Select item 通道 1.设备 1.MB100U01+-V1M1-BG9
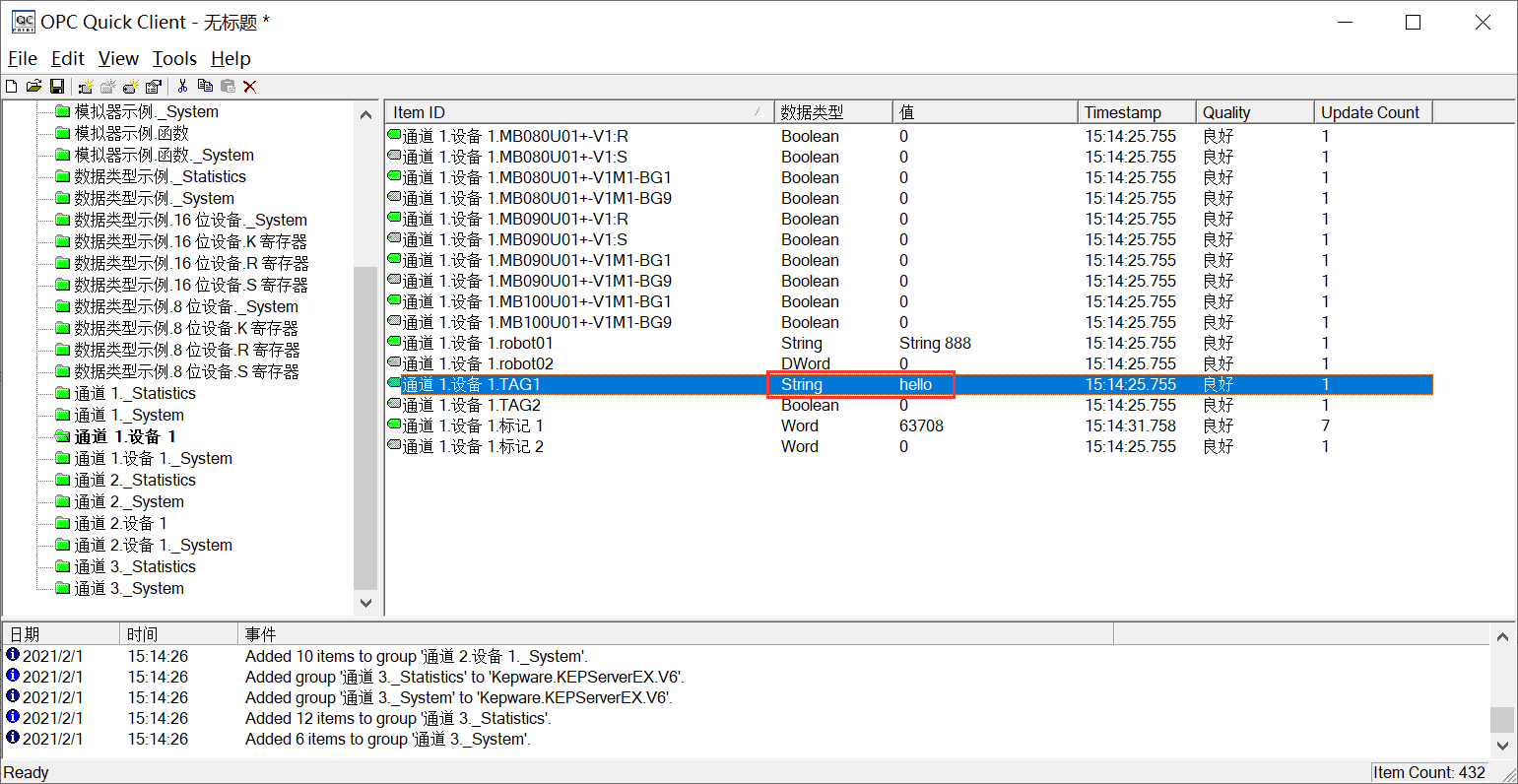Image resolution: width=1518 pixels, height=784 pixels. tap(537, 322)
